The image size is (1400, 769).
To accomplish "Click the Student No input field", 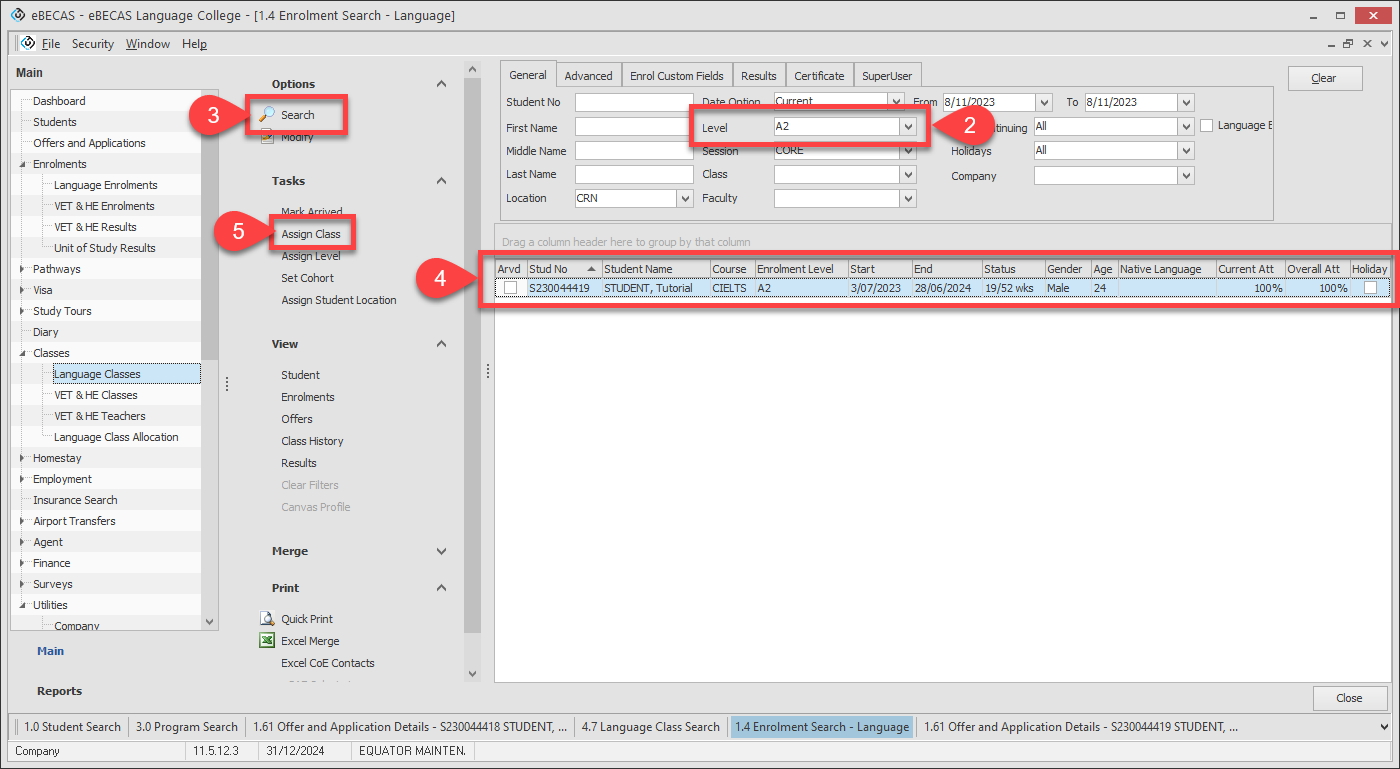I will point(634,102).
